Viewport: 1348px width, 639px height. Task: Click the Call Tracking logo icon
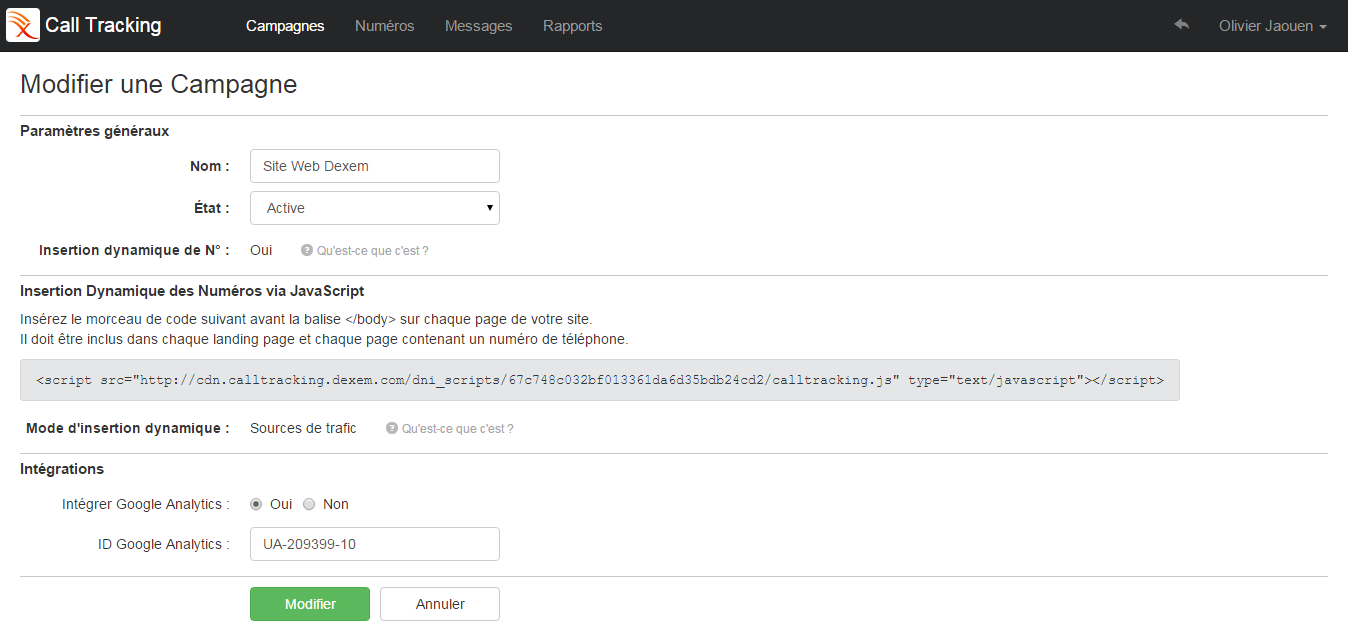[23, 24]
